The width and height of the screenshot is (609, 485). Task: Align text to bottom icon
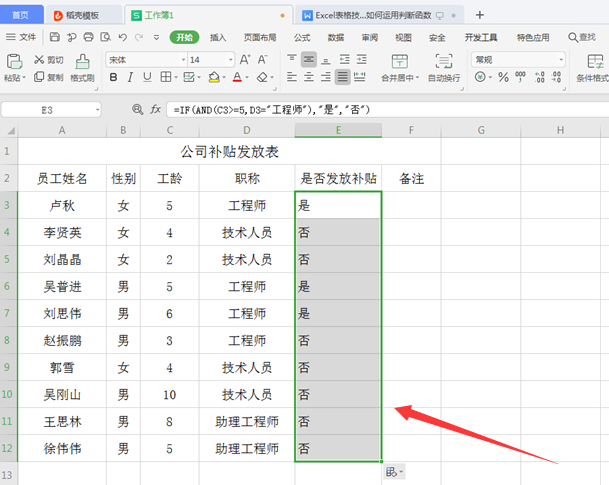pos(326,59)
